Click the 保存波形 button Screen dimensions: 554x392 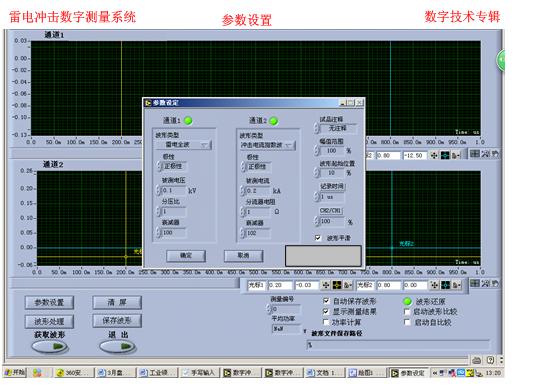click(x=117, y=321)
